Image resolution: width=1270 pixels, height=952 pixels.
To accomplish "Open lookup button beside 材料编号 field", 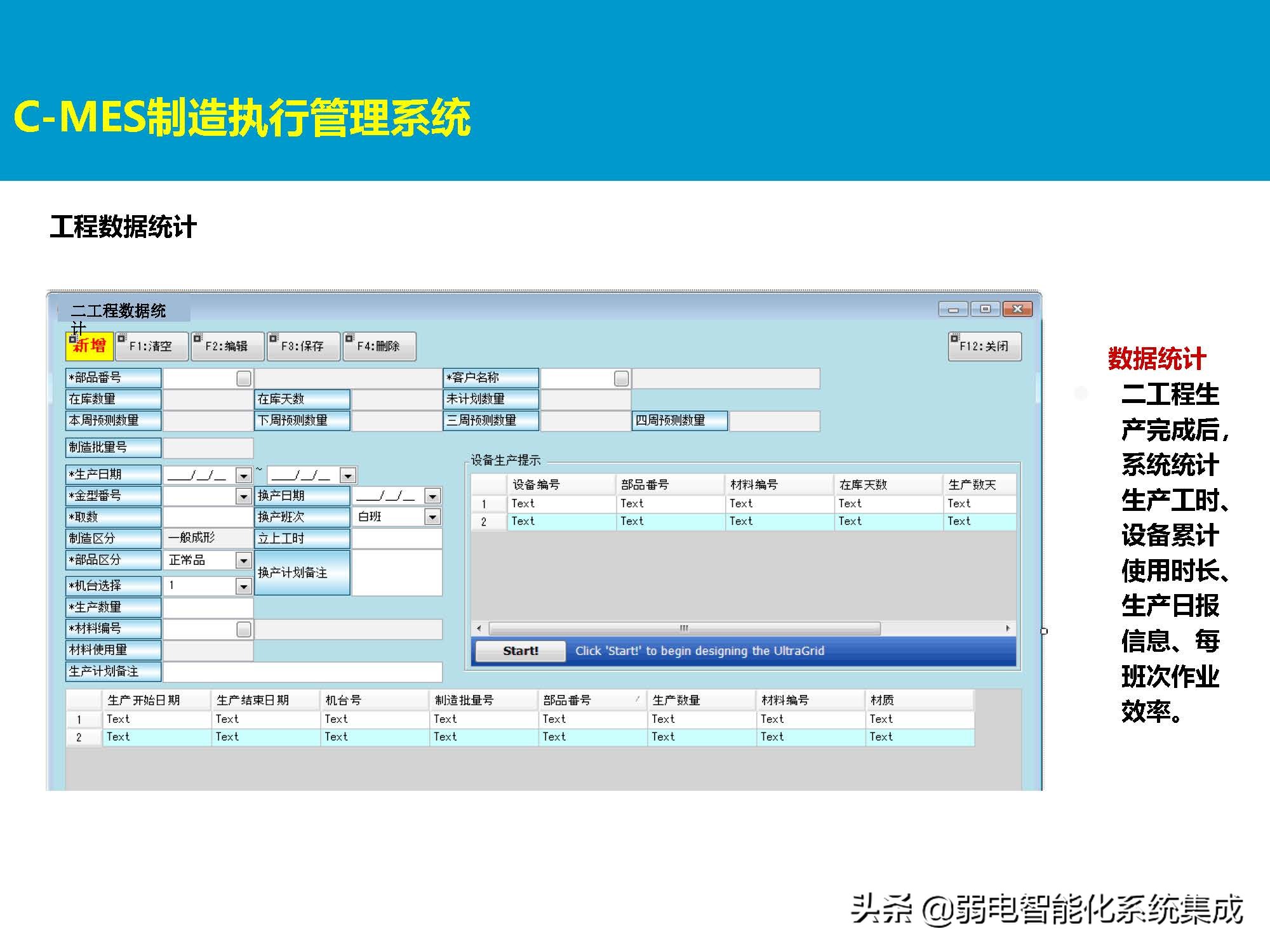I will click(x=244, y=630).
